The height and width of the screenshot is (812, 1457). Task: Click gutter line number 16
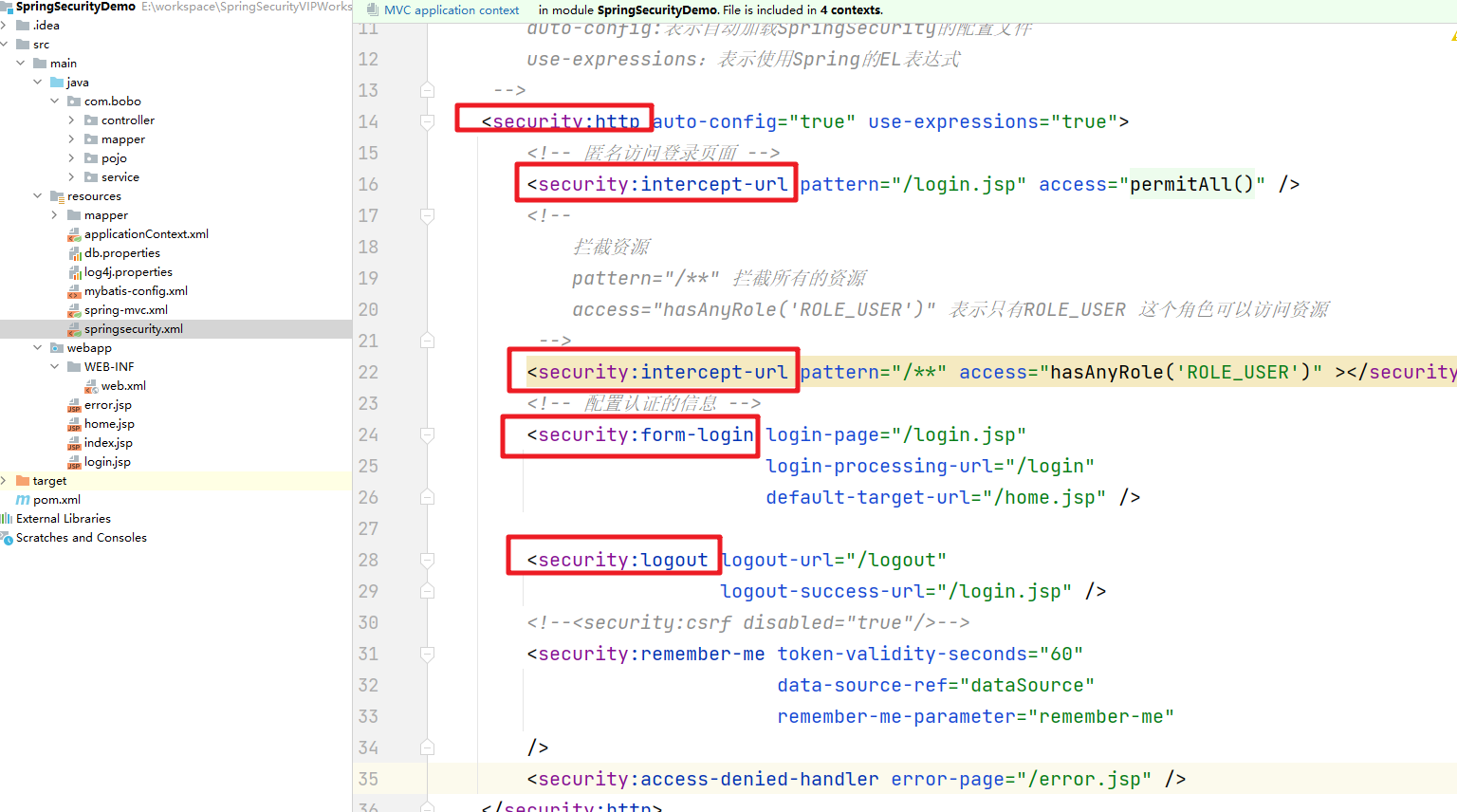tap(368, 184)
